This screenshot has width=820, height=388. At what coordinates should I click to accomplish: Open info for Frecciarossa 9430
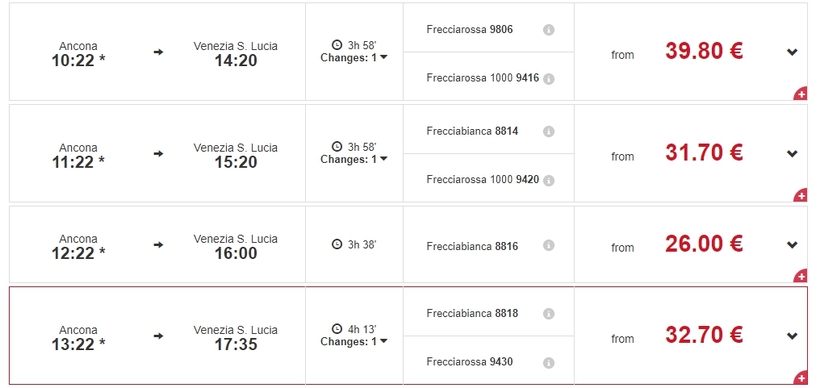[548, 362]
